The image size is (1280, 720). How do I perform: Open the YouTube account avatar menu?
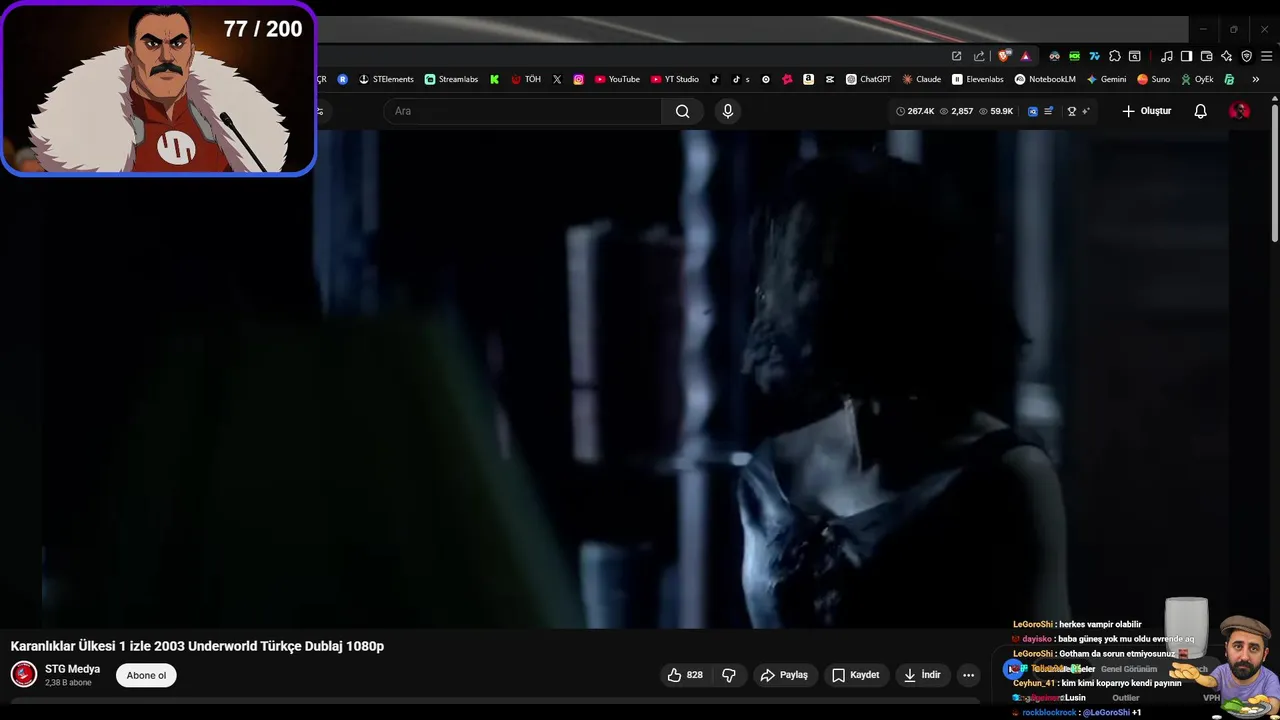1239,111
